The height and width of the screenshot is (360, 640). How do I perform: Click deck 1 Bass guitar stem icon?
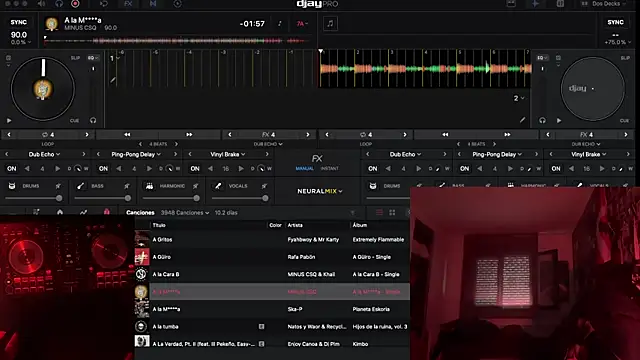tap(80, 186)
